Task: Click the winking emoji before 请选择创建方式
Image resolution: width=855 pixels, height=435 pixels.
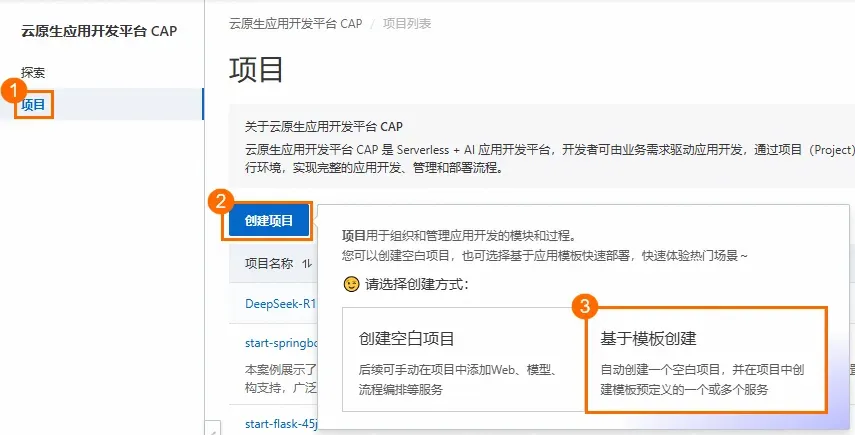Action: [x=351, y=284]
